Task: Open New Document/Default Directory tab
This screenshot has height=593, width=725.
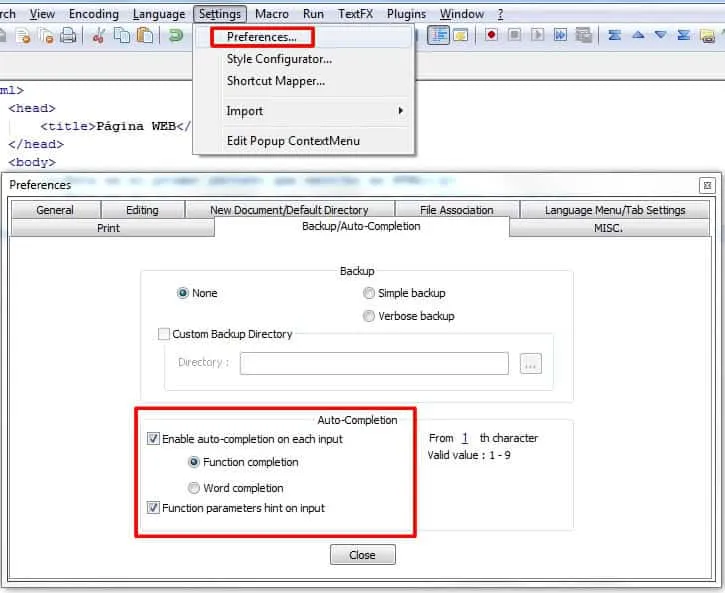Action: (289, 210)
